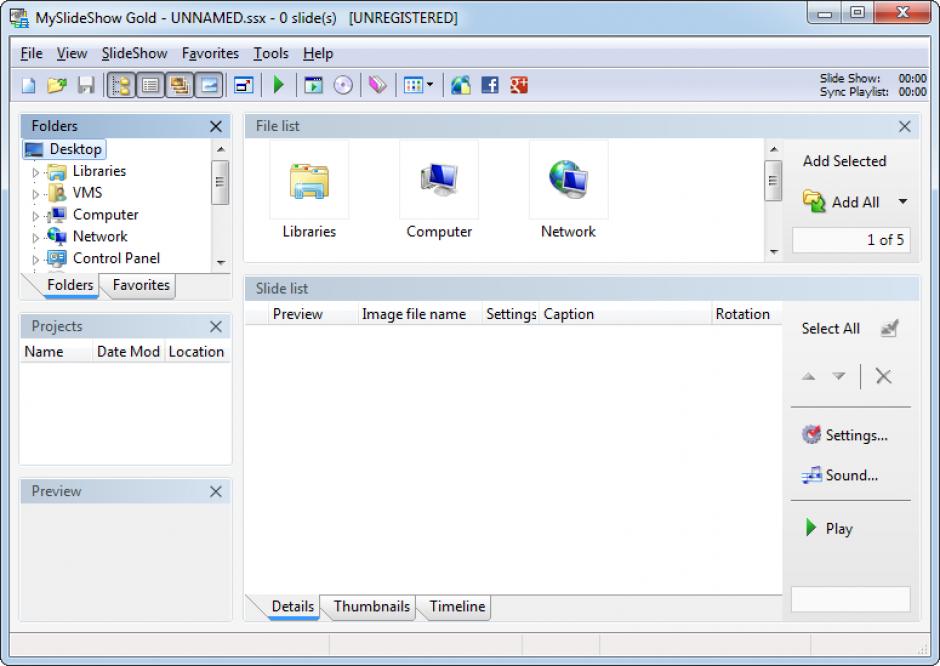The width and height of the screenshot is (940, 666).
Task: Close the Preview panel
Action: [x=216, y=492]
